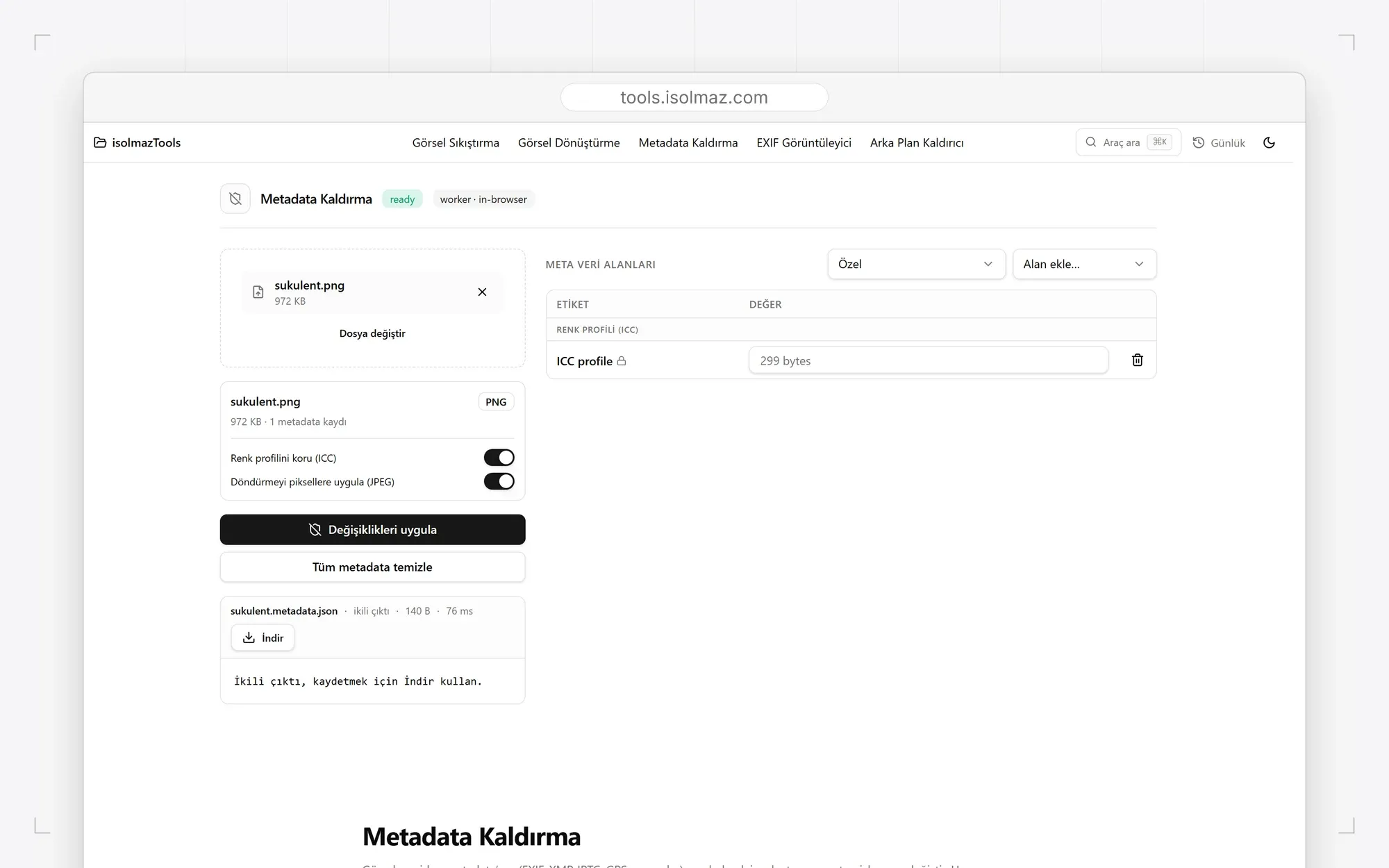
Task: Click the file upload icon beside sukulent.png
Action: (258, 292)
